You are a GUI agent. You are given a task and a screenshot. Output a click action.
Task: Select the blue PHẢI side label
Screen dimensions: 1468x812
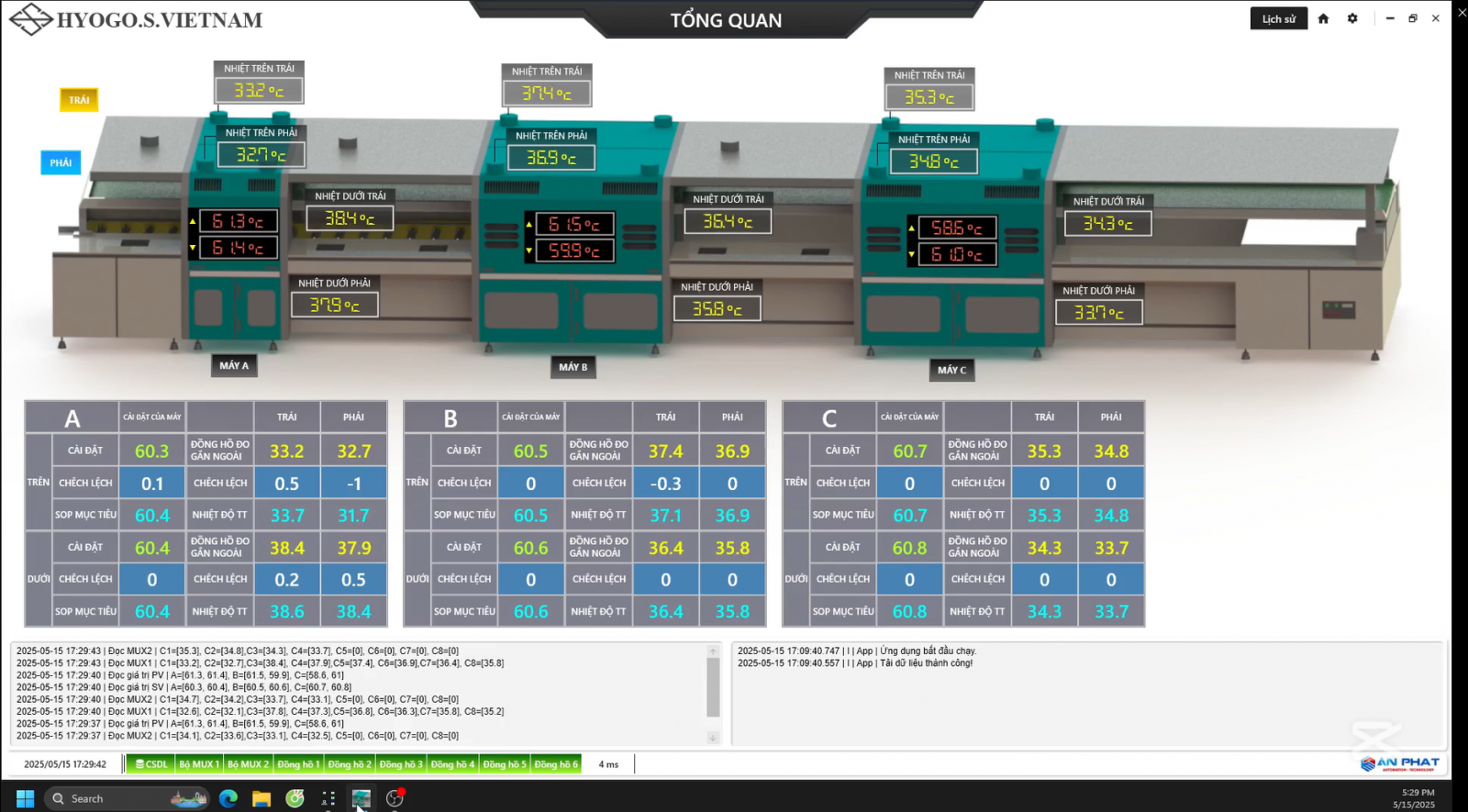point(61,162)
